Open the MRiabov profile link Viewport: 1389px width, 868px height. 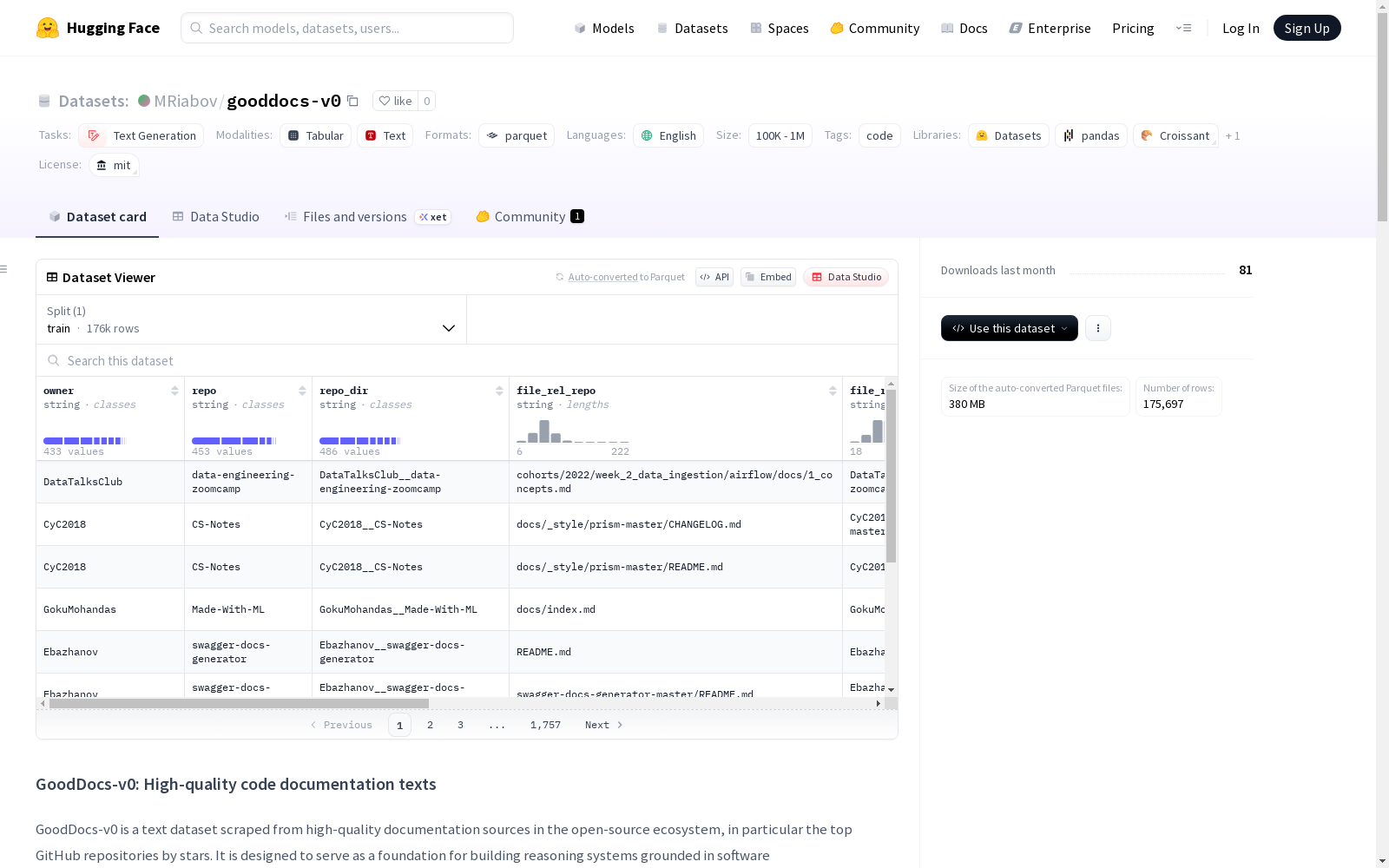pyautogui.click(x=186, y=101)
